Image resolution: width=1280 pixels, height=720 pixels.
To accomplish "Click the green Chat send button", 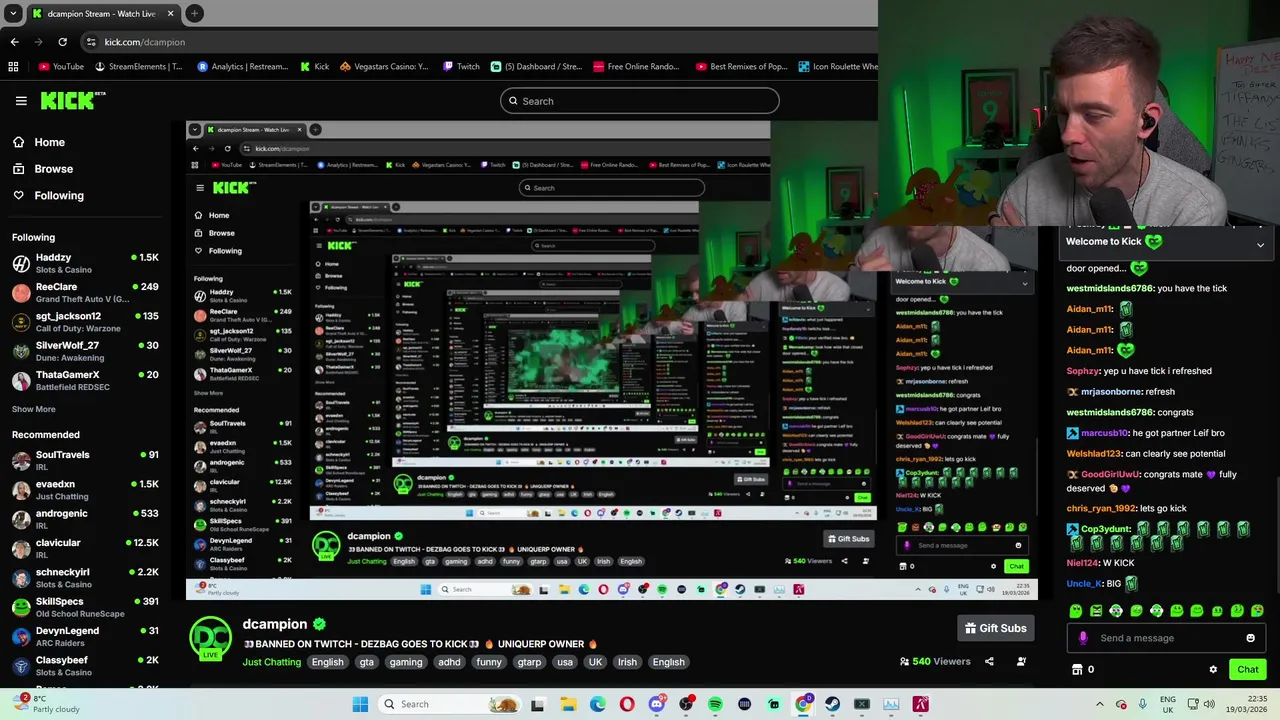I will (x=1247, y=670).
